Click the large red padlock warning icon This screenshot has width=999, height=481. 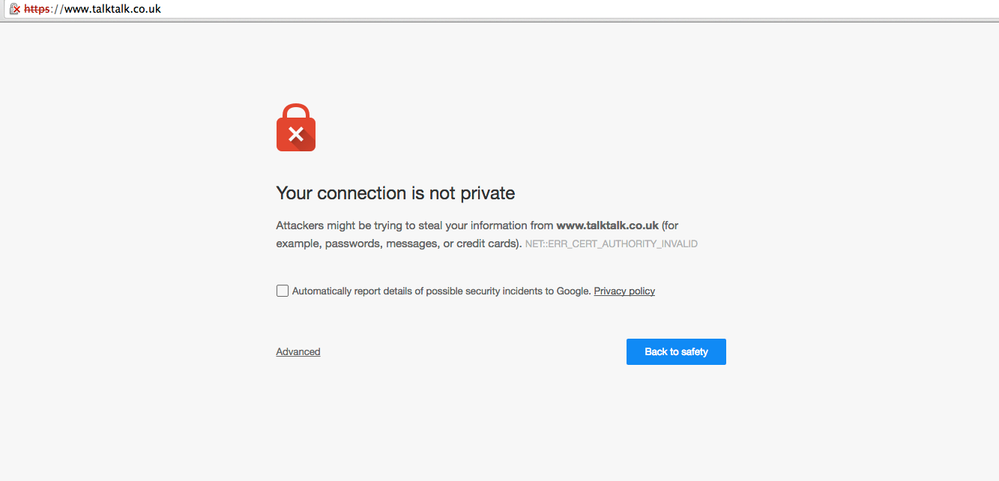pyautogui.click(x=296, y=128)
